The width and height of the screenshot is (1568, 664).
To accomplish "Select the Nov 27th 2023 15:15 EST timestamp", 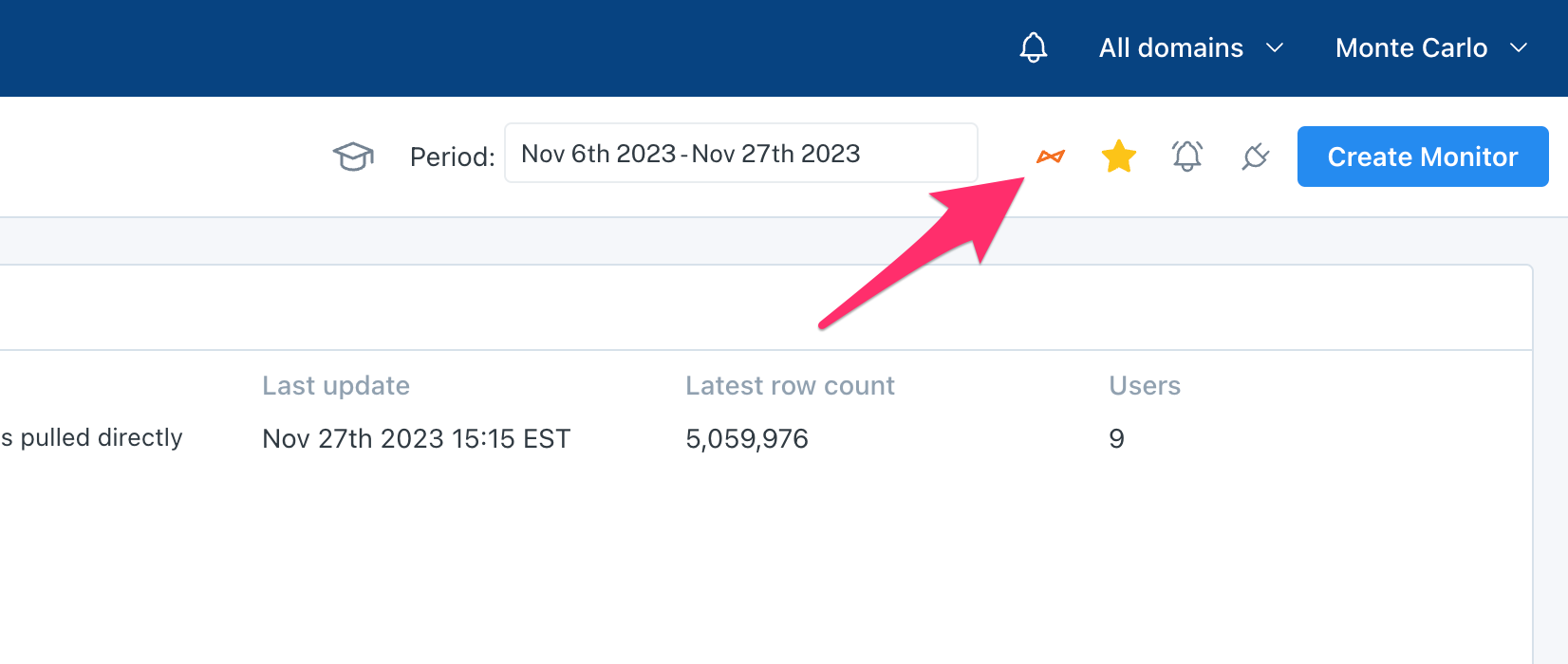I will click(417, 439).
